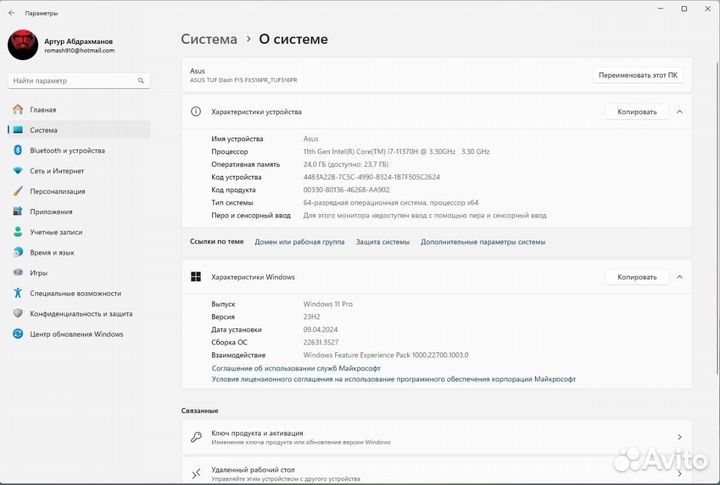Click the Найти параметр search field
The image size is (720, 485).
coord(79,81)
